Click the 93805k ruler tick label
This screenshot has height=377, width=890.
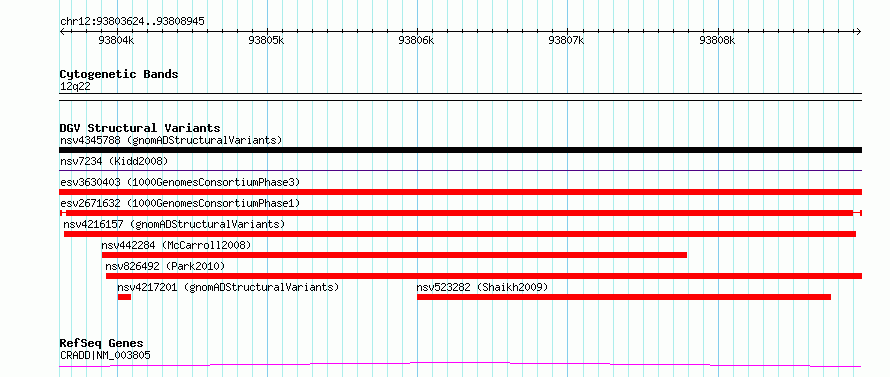click(266, 40)
